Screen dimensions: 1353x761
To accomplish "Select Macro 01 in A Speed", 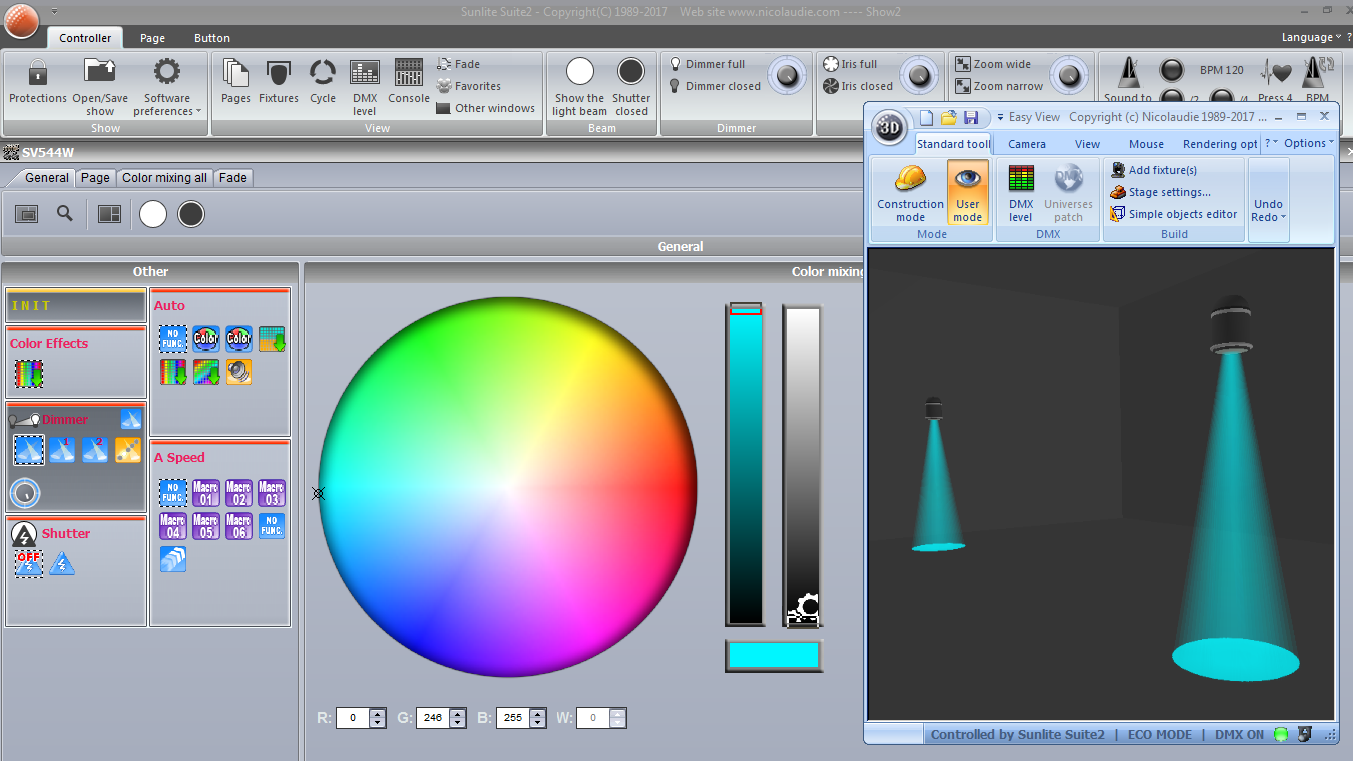I will [x=205, y=493].
